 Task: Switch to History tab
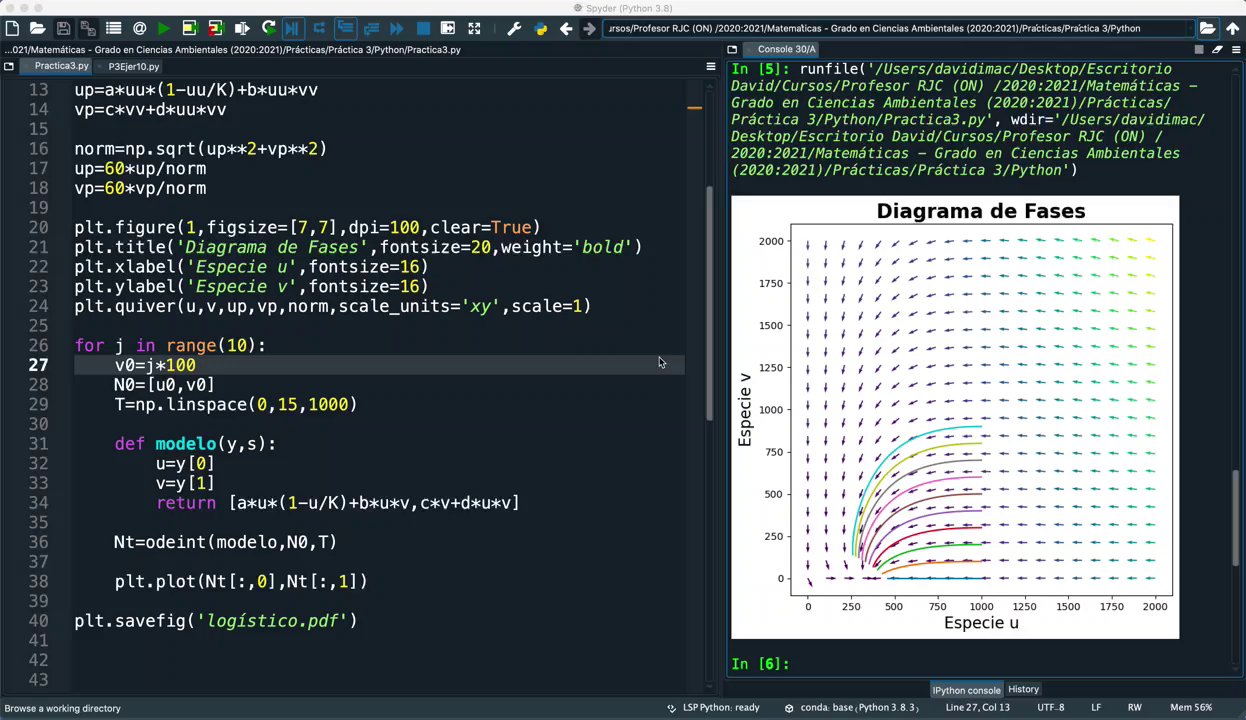1023,689
